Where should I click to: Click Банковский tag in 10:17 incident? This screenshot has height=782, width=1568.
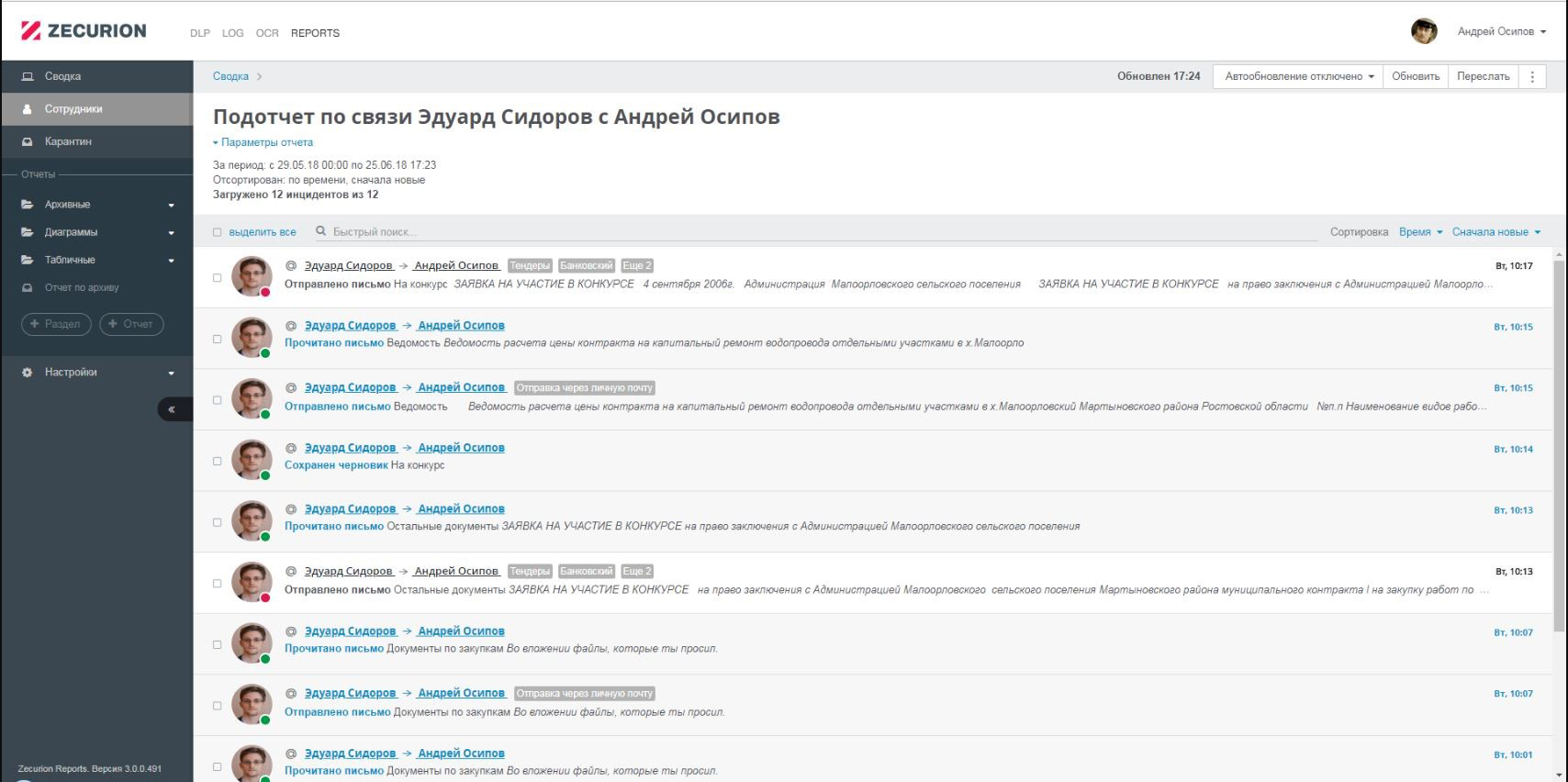587,265
